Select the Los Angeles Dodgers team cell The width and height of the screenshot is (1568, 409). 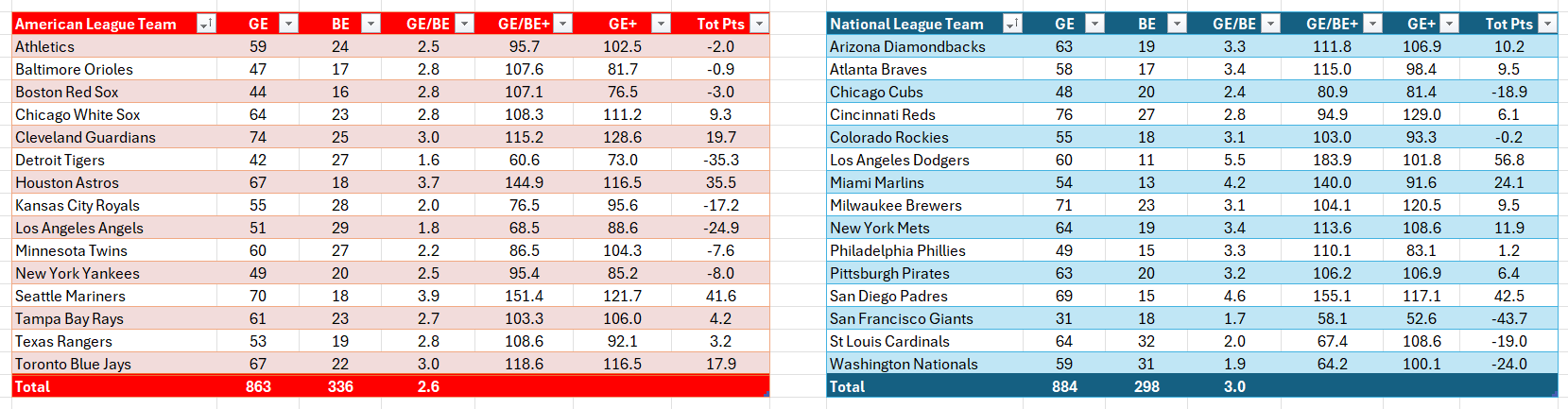pyautogui.click(x=924, y=160)
